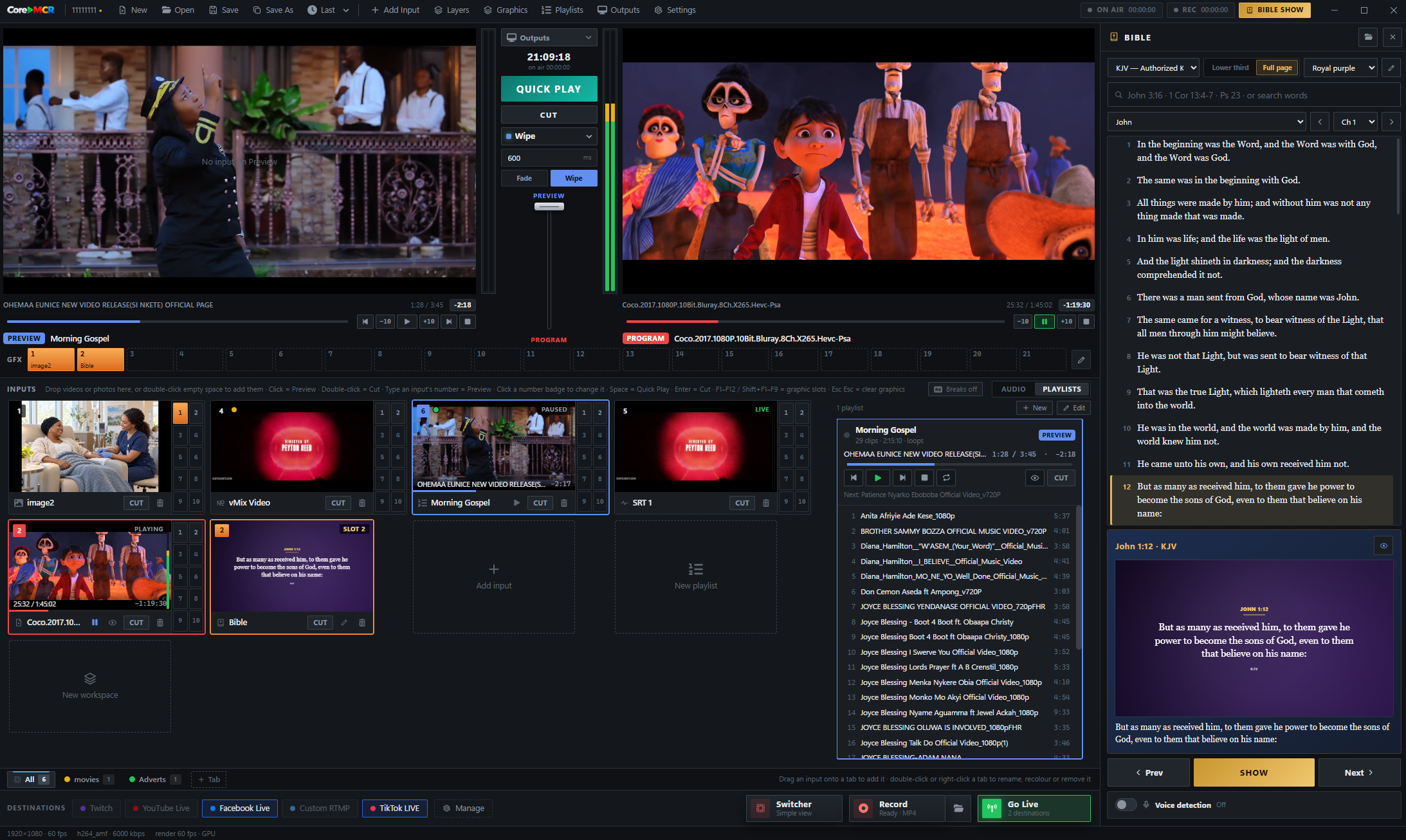1406x840 pixels.
Task: Open the Bible panel folder icon
Action: (1368, 37)
